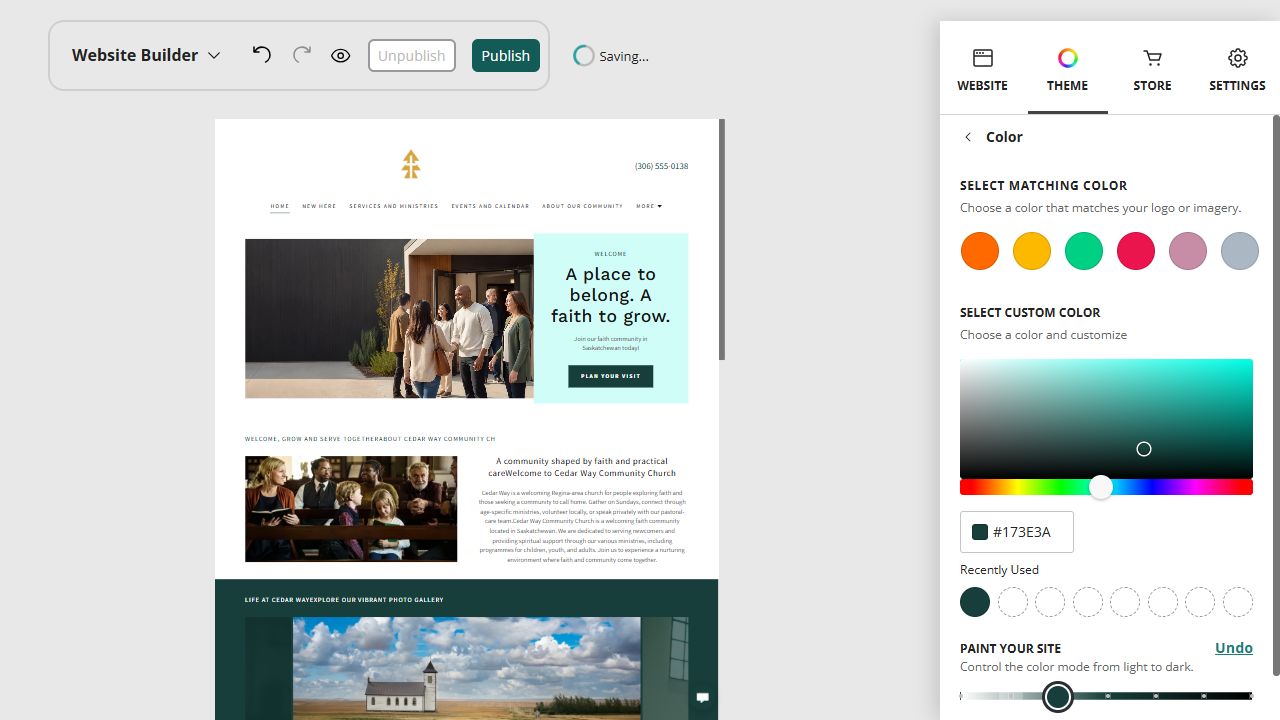Click the undo arrow icon in toolbar
Screen dimensions: 1280x720
262,55
